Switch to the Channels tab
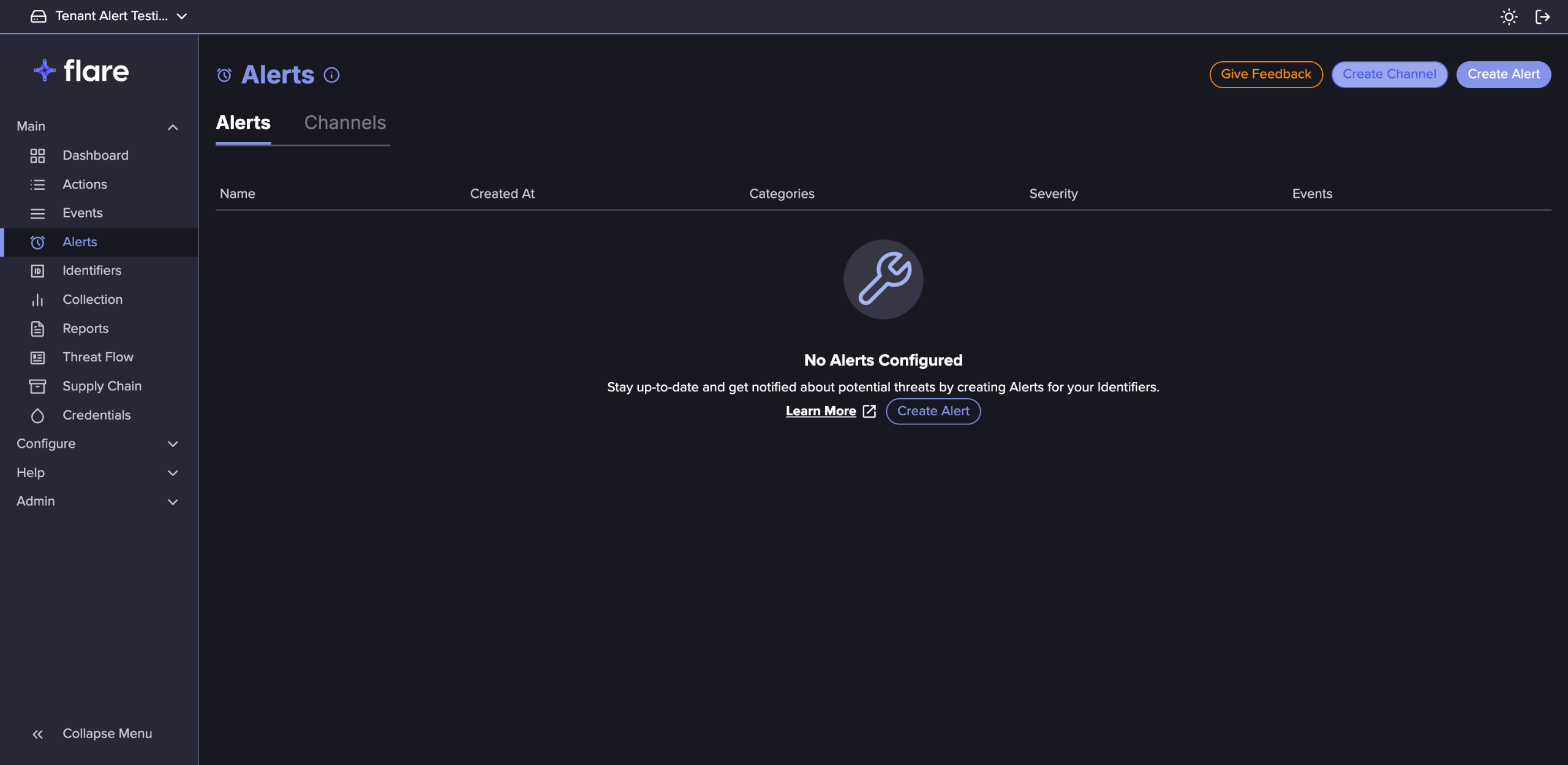The width and height of the screenshot is (1568, 765). click(x=345, y=123)
